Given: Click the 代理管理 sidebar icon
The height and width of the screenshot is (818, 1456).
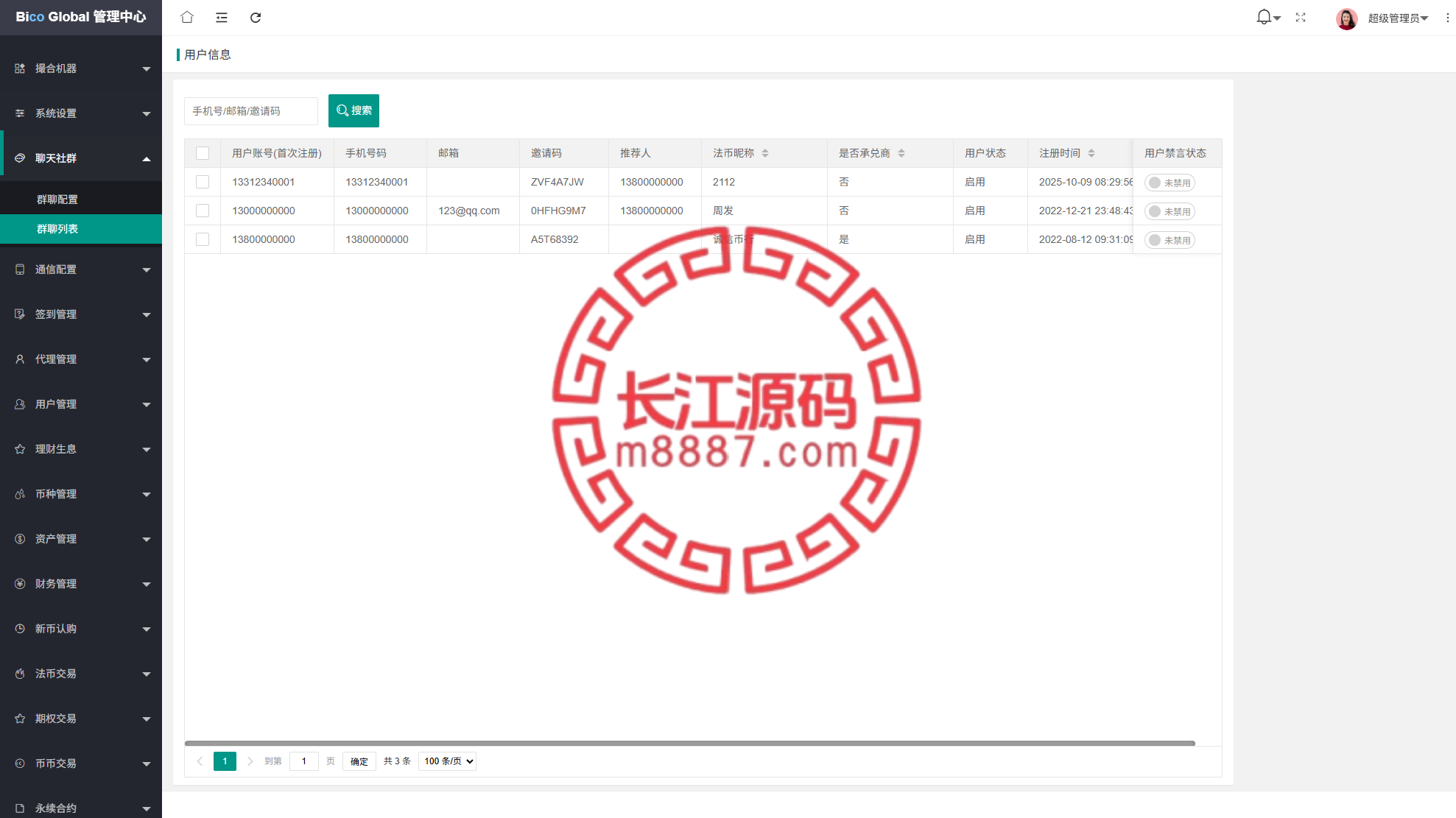Looking at the screenshot, I should (20, 359).
